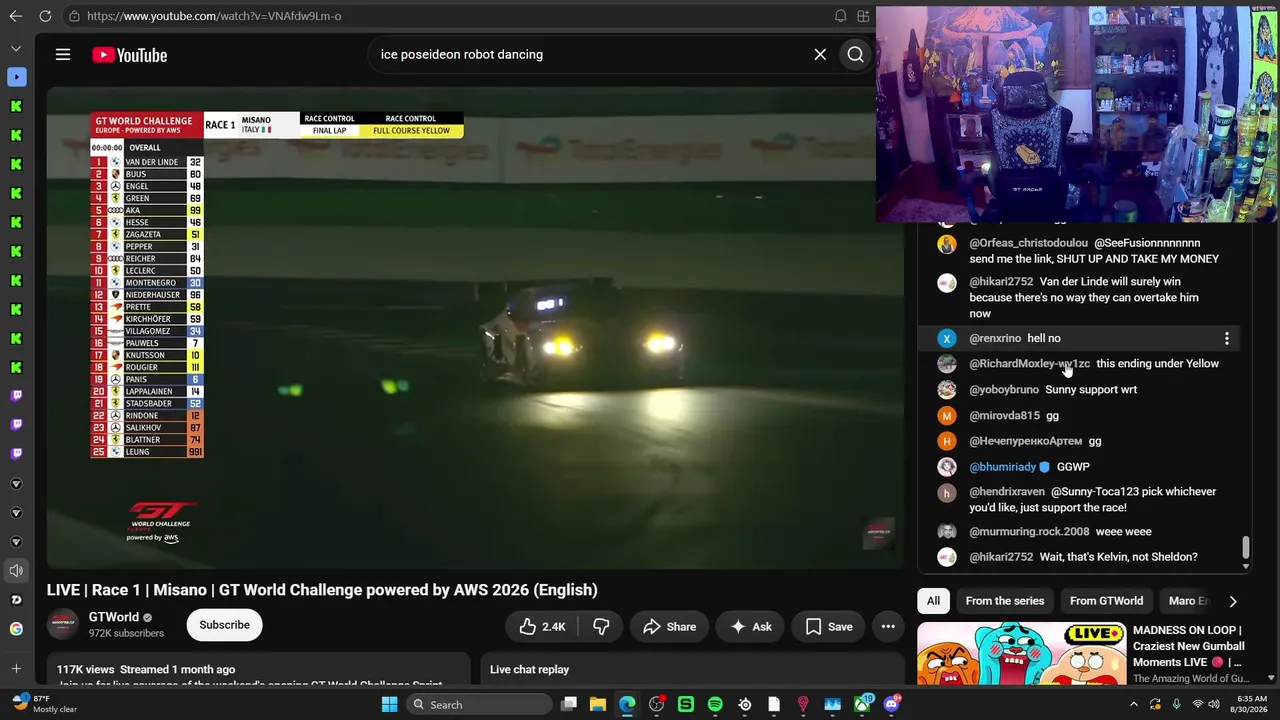Save video to a playlist

click(829, 627)
